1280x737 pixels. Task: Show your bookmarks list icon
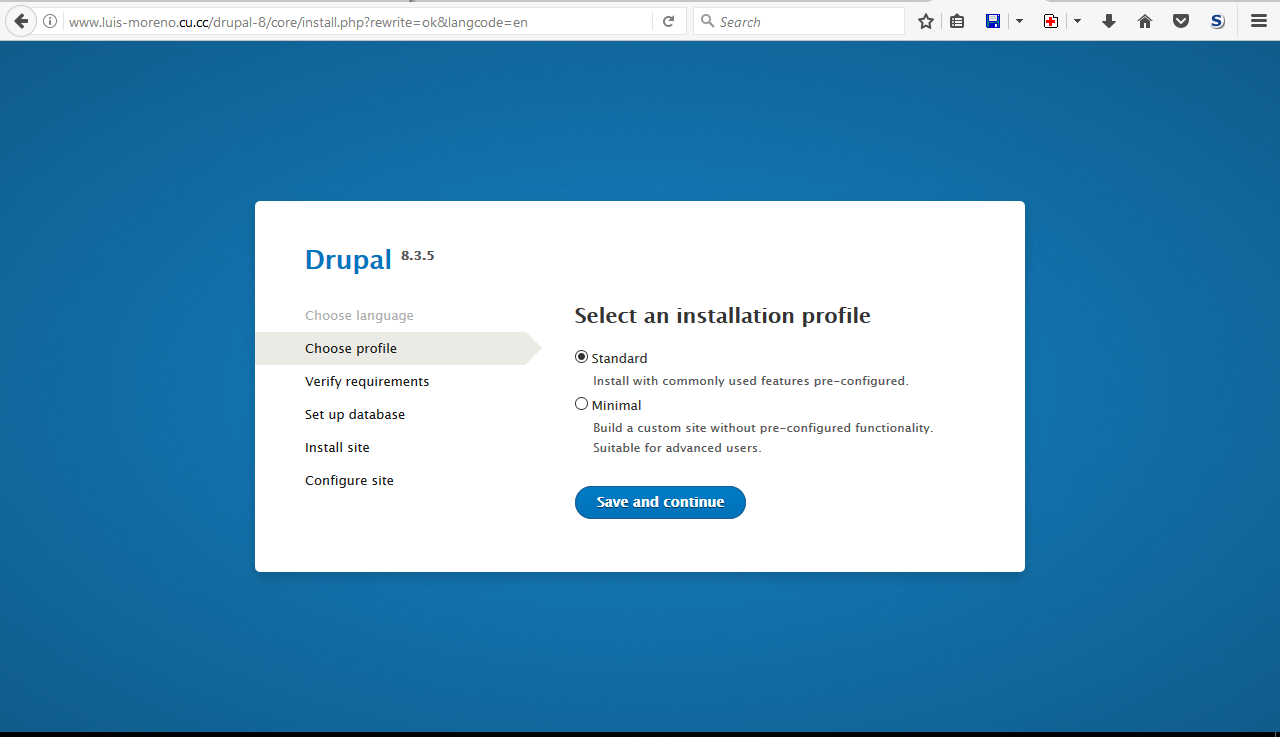coord(957,21)
